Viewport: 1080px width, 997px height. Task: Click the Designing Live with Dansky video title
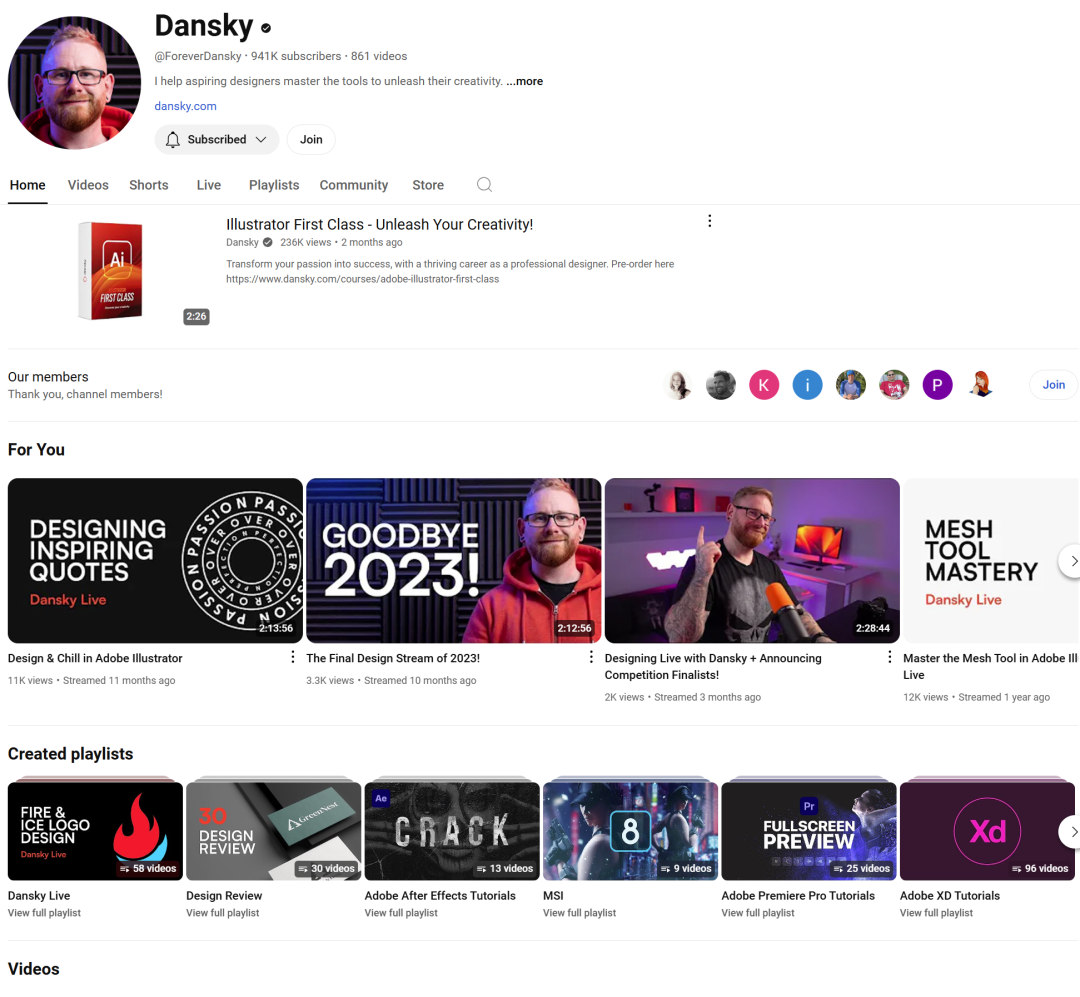tap(713, 666)
